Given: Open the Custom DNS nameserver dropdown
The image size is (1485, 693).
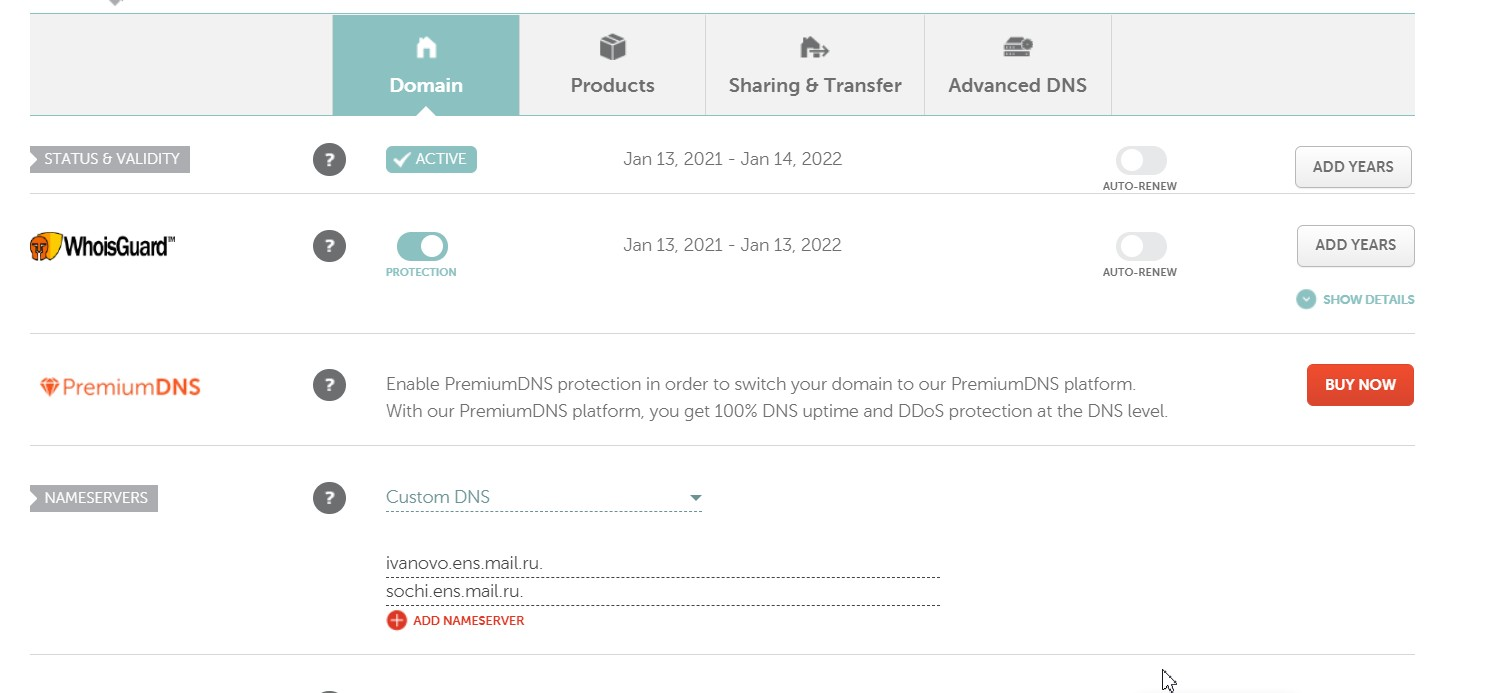Looking at the screenshot, I should [x=543, y=498].
